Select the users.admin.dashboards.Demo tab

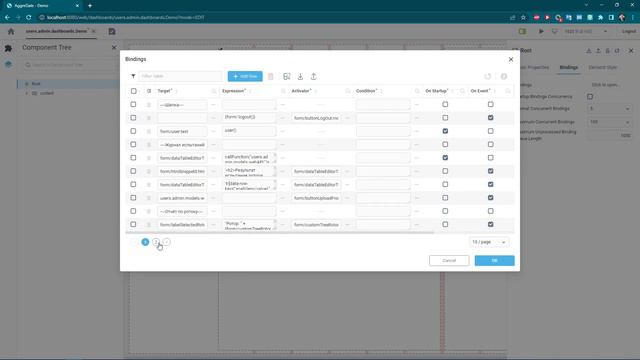(x=57, y=31)
